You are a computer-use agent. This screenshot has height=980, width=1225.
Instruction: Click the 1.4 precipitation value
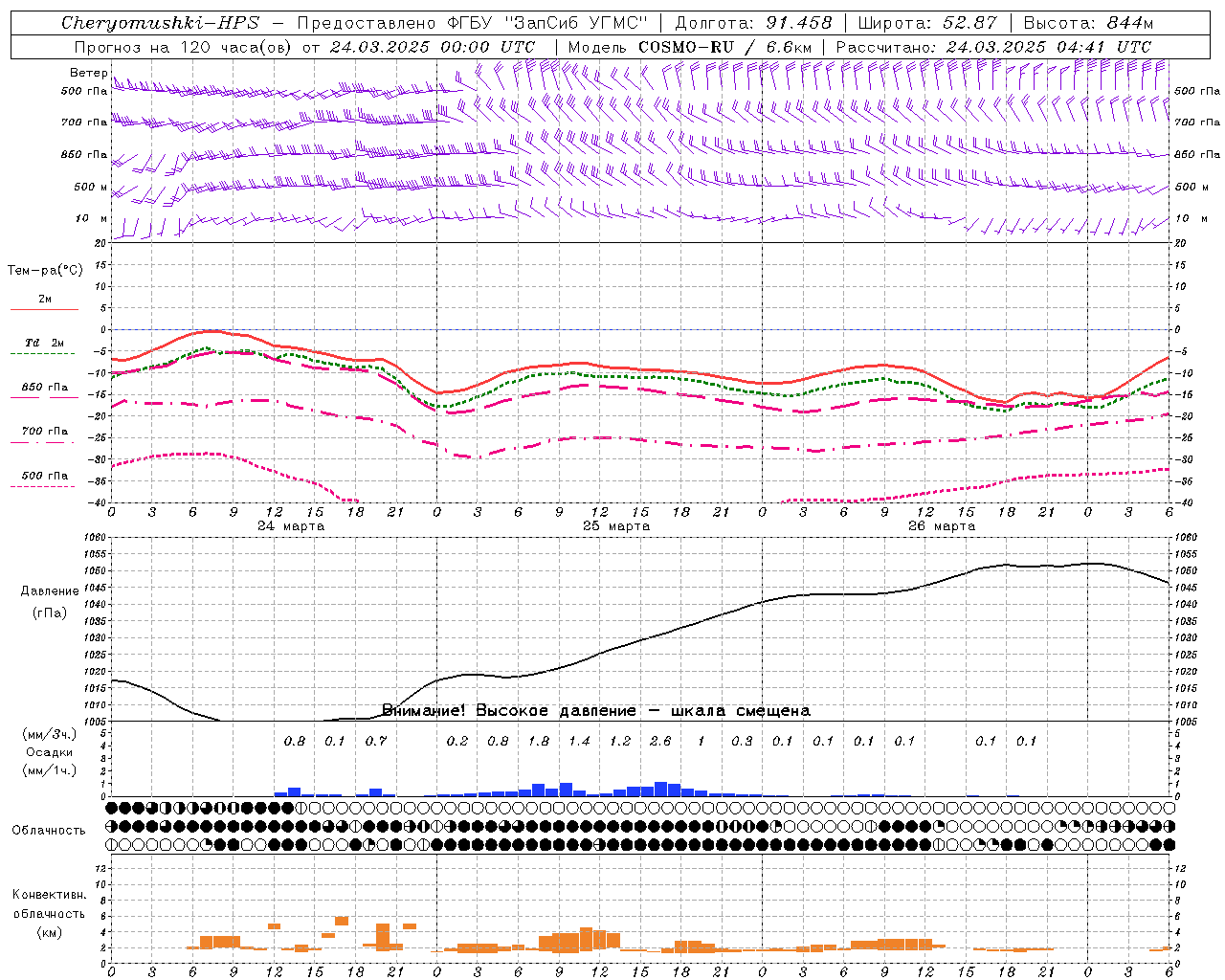(579, 741)
